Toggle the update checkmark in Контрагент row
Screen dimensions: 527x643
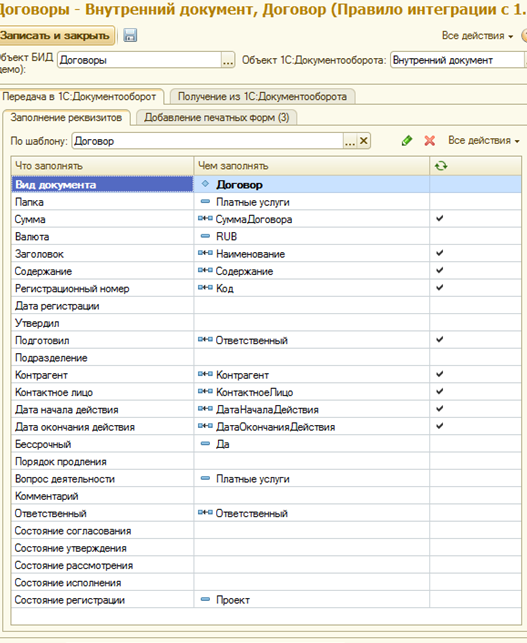pos(440,374)
